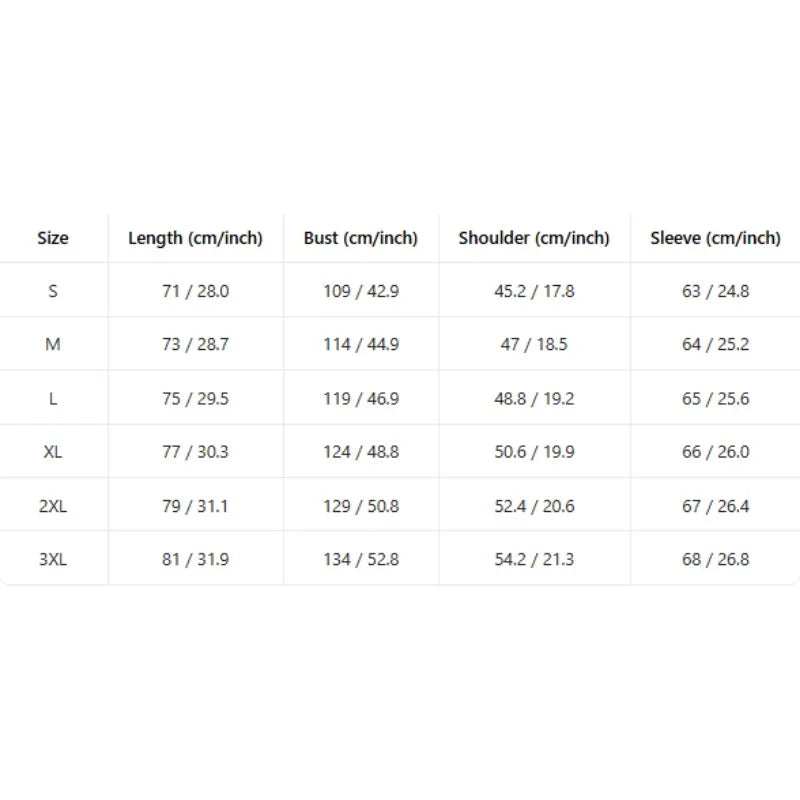The height and width of the screenshot is (800, 800).
Task: Click the 54.2 / 21.3 shoulder cell
Action: 534,560
